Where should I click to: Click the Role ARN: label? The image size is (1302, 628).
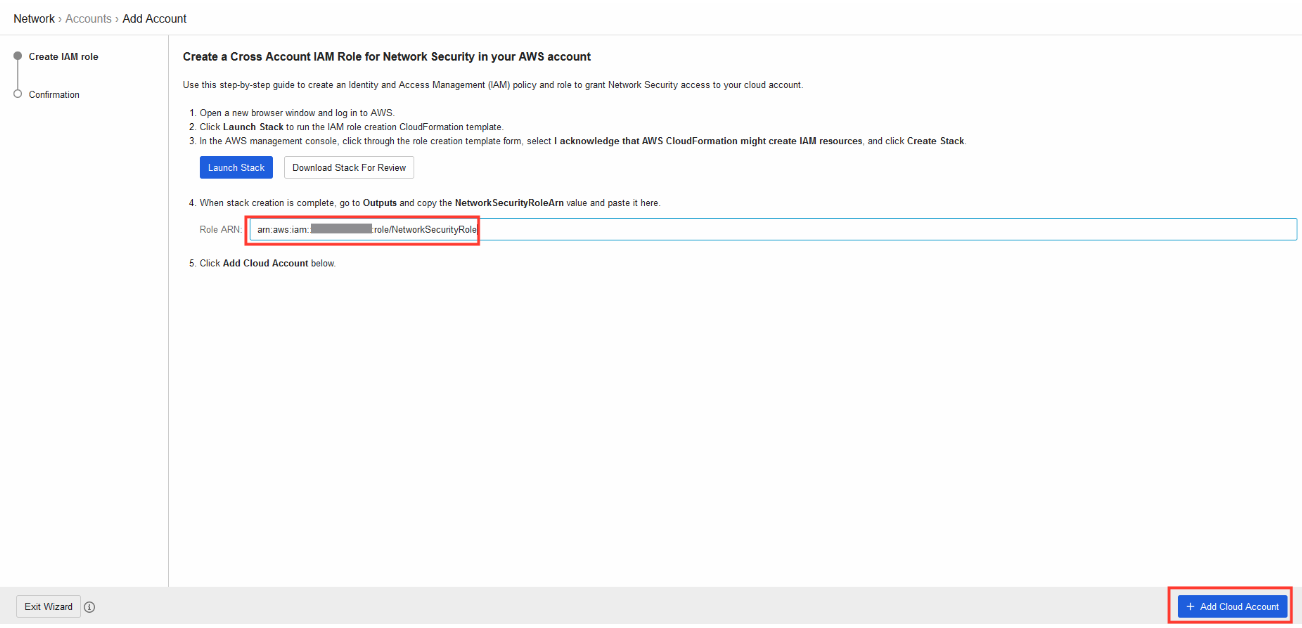(x=221, y=230)
